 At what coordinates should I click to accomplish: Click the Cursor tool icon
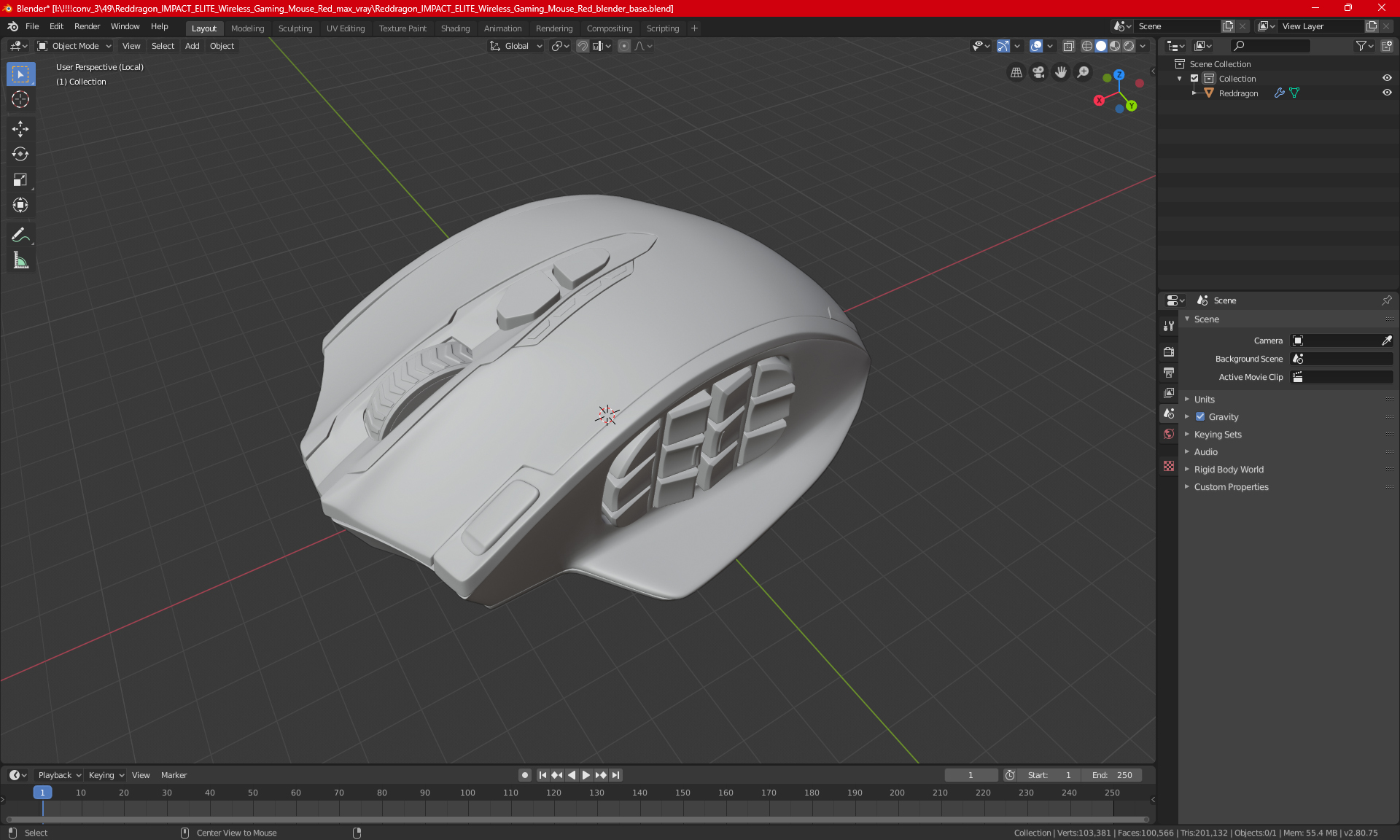click(x=20, y=99)
